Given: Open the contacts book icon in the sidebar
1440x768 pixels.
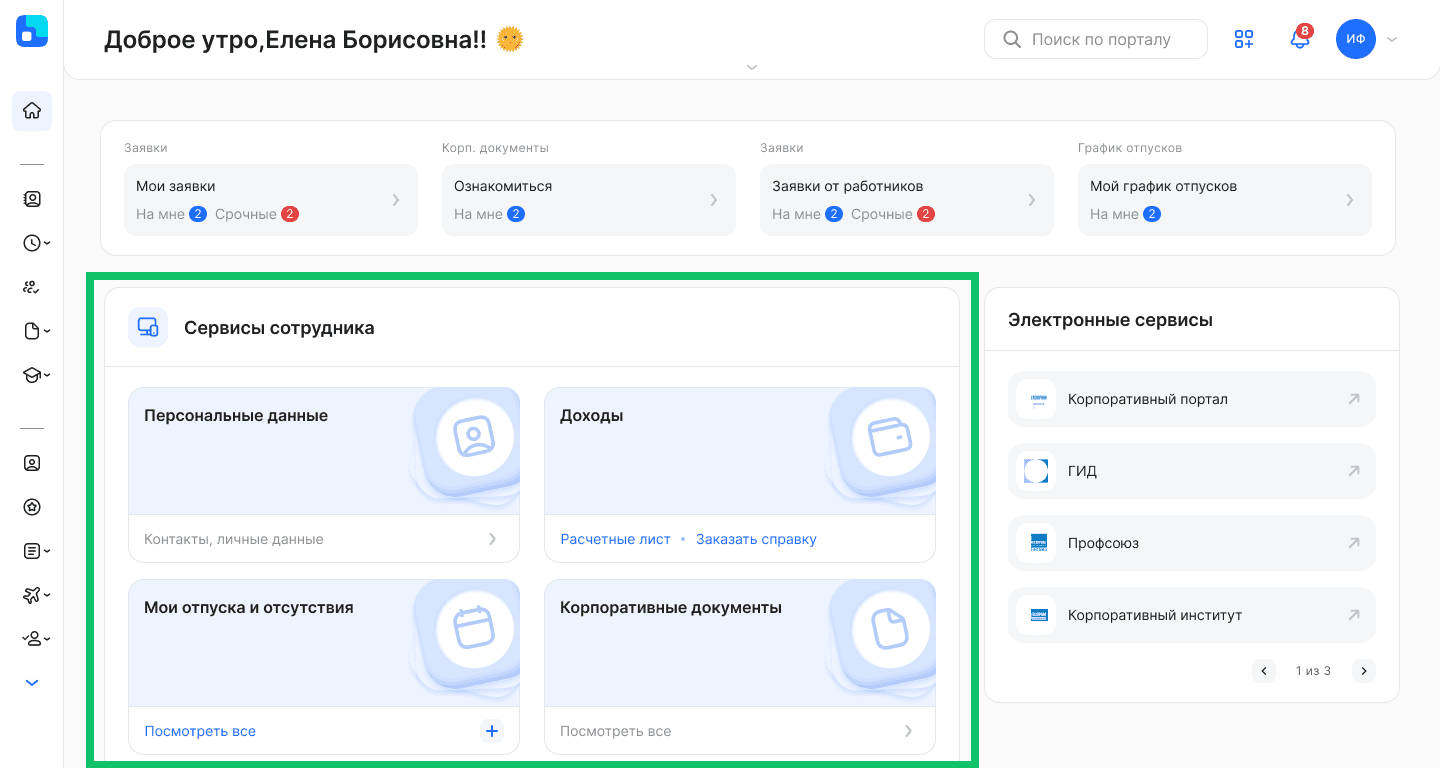Looking at the screenshot, I should [31, 199].
